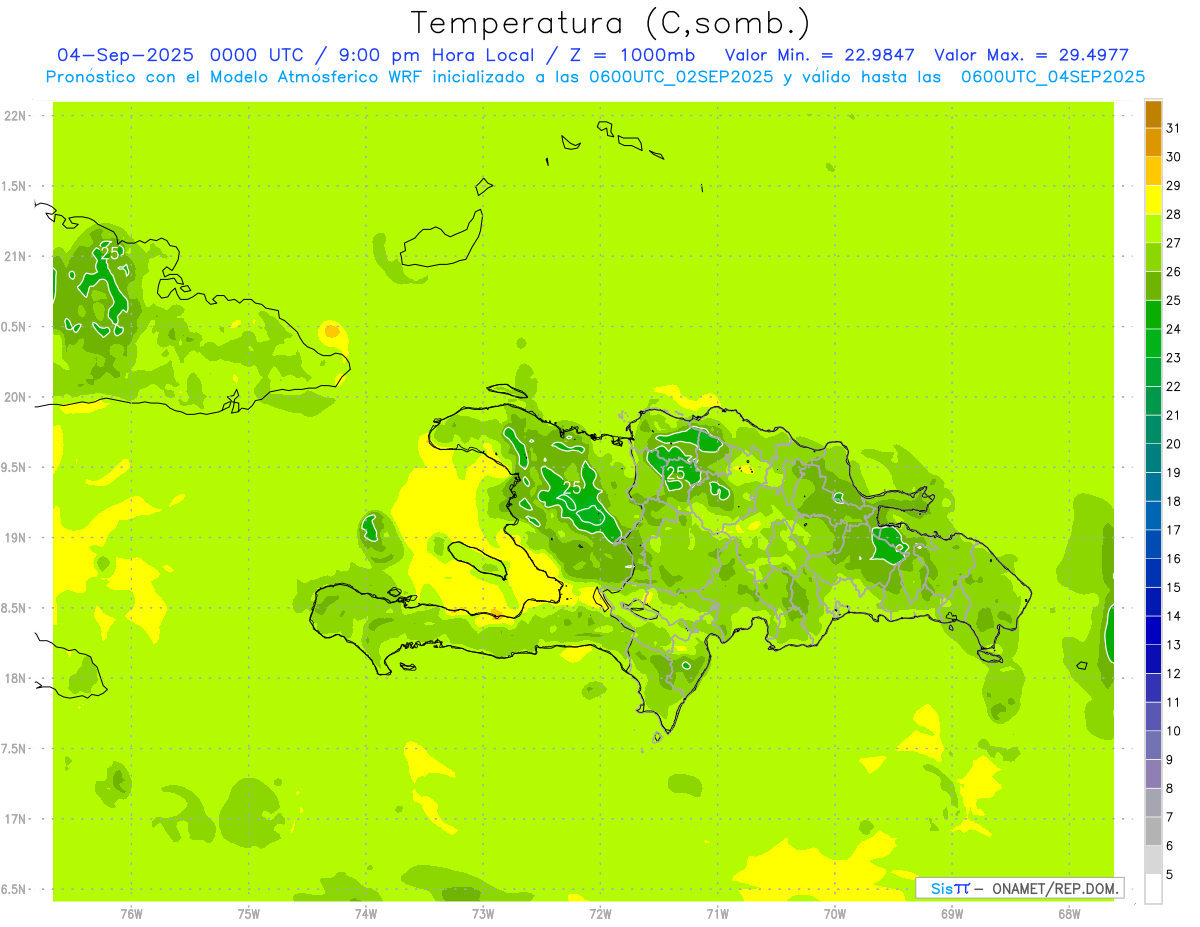Viewport: 1200px width, 927px height.
Task: Click the '19N' latitude label
Action: pos(16,538)
